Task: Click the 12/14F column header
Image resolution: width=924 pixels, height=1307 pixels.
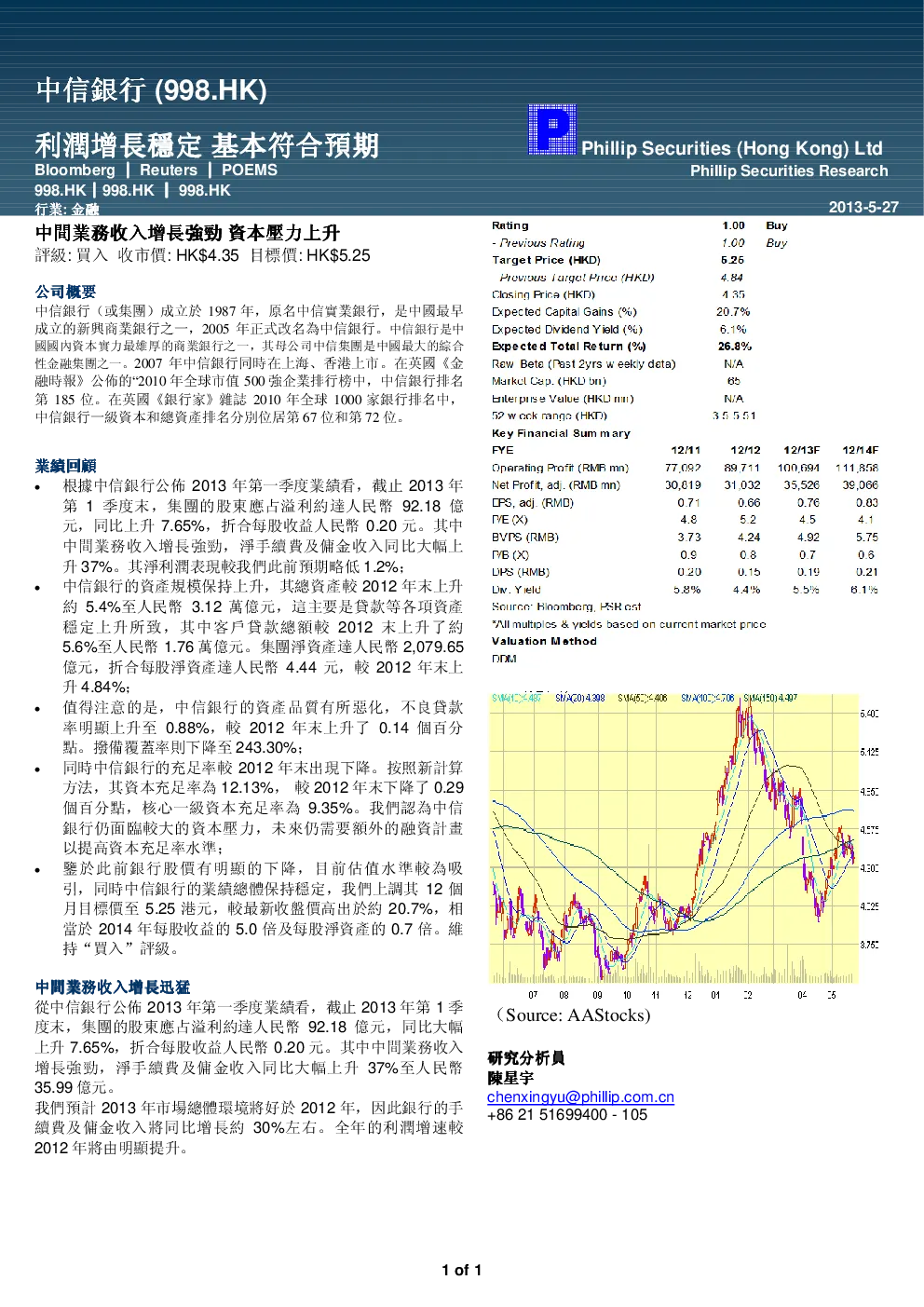Action: coord(860,450)
